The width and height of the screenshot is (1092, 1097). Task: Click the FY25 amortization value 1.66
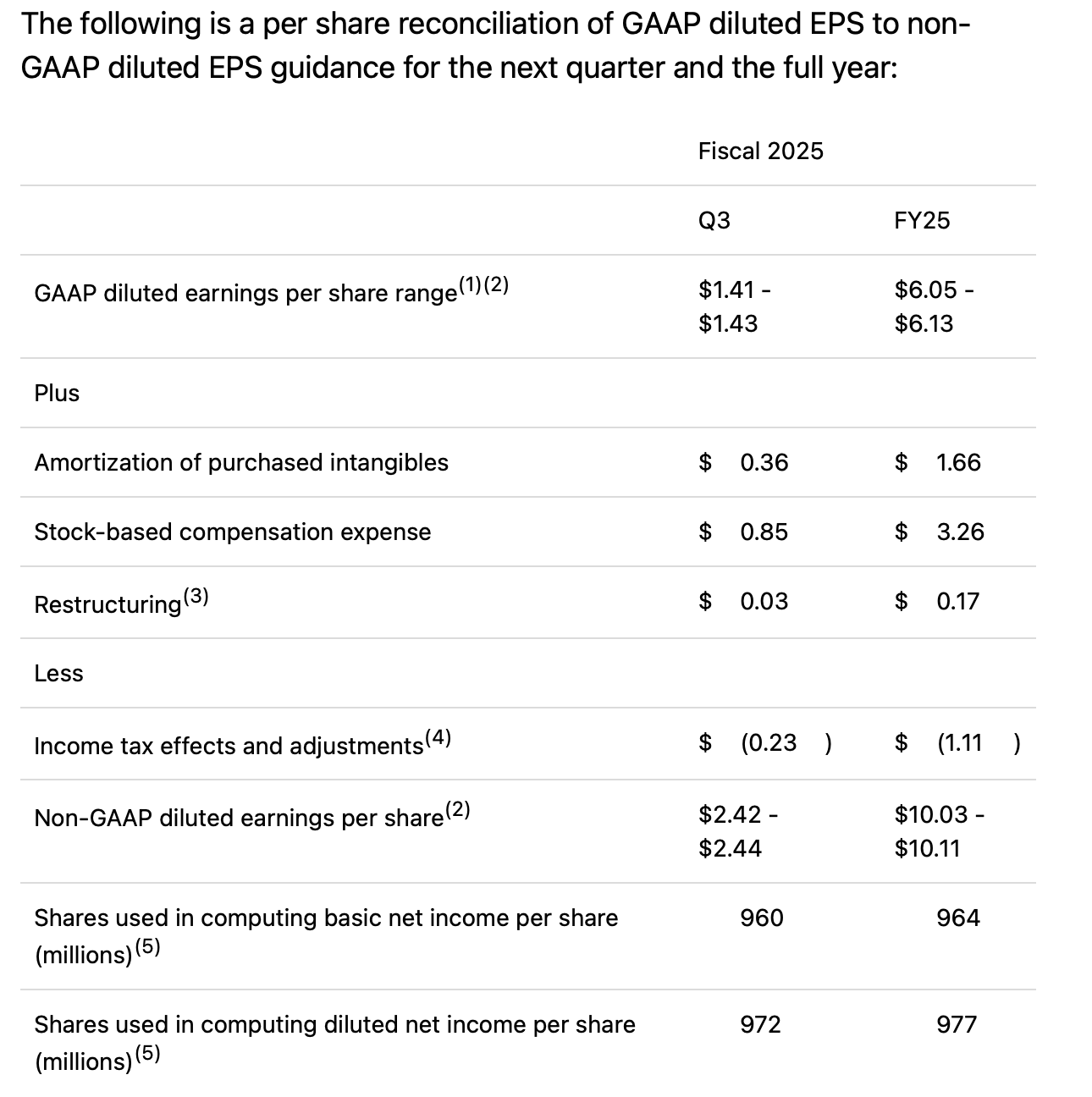pos(958,463)
